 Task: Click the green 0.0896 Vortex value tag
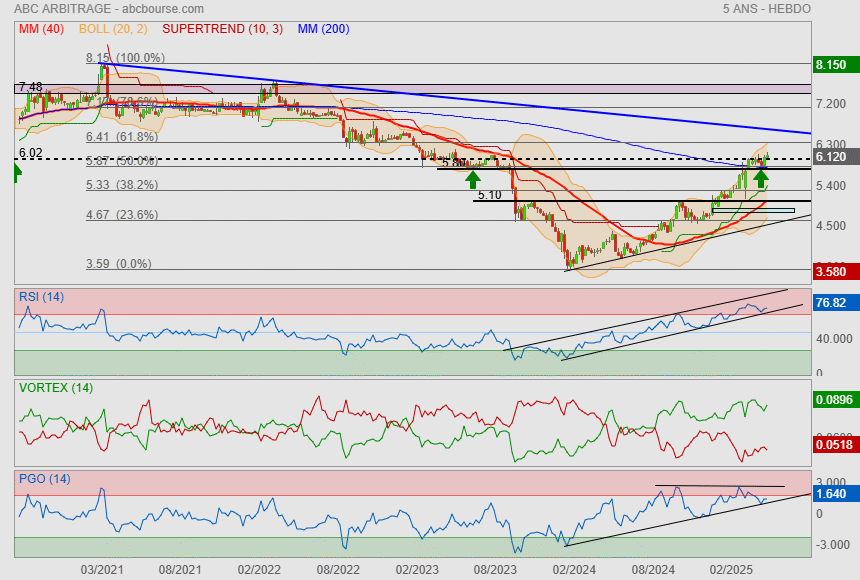coord(833,400)
